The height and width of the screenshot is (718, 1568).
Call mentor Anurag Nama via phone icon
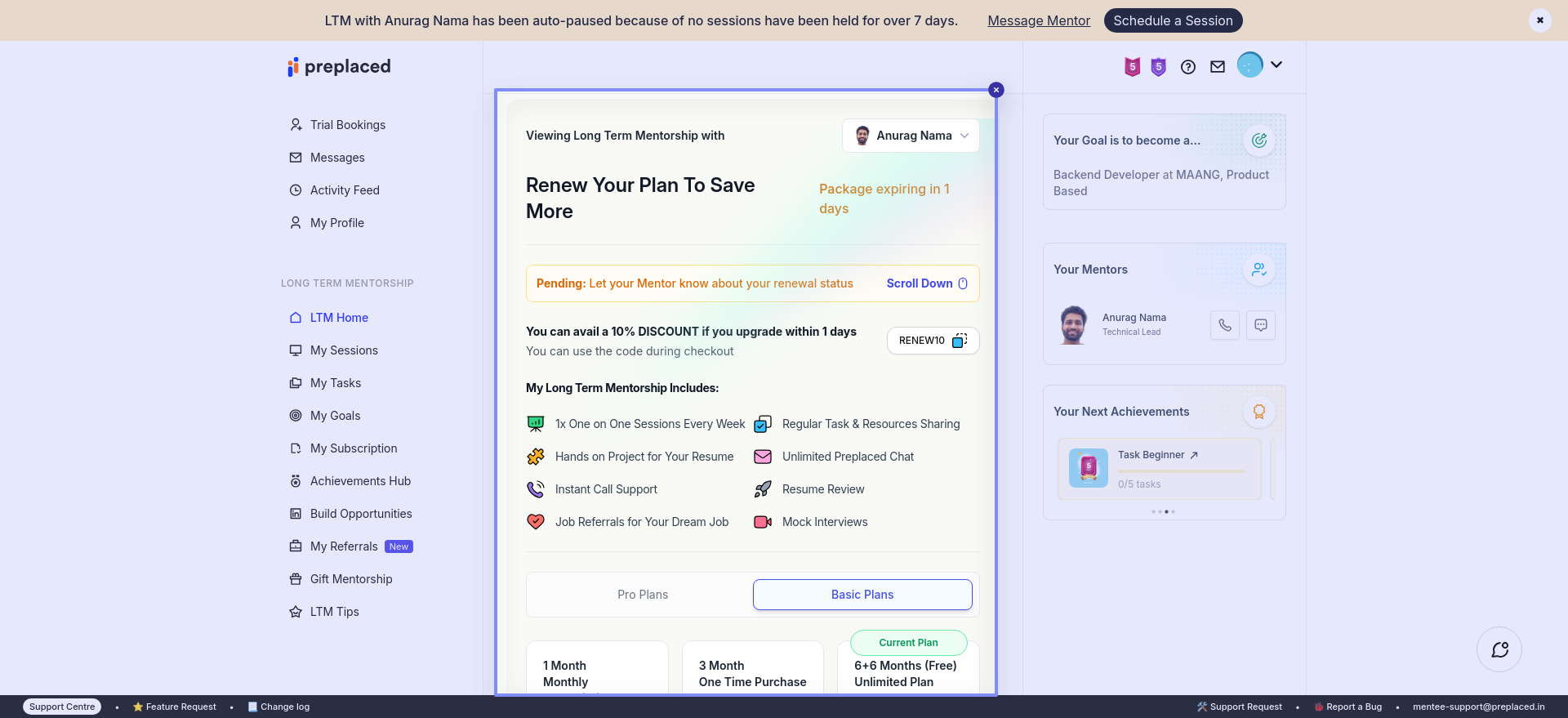[x=1225, y=325]
